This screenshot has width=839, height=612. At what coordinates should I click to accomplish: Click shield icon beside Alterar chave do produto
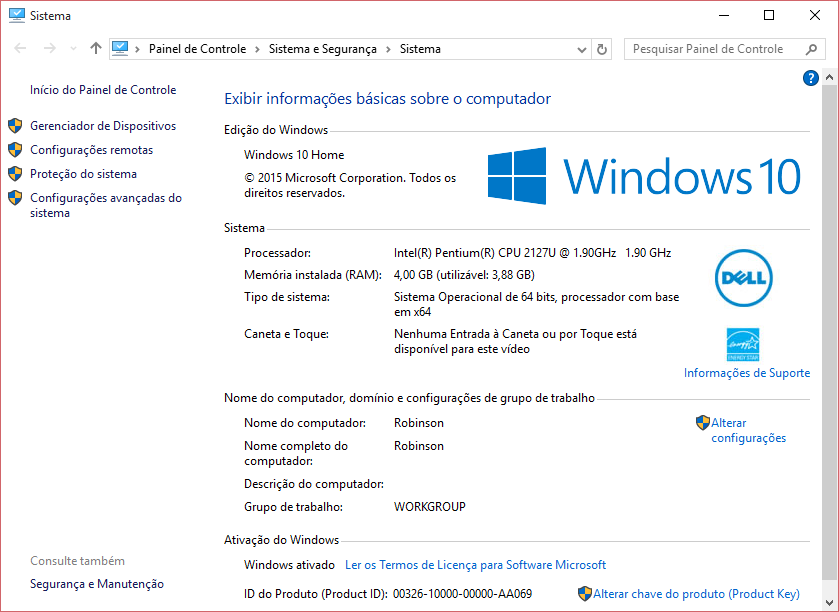[585, 594]
